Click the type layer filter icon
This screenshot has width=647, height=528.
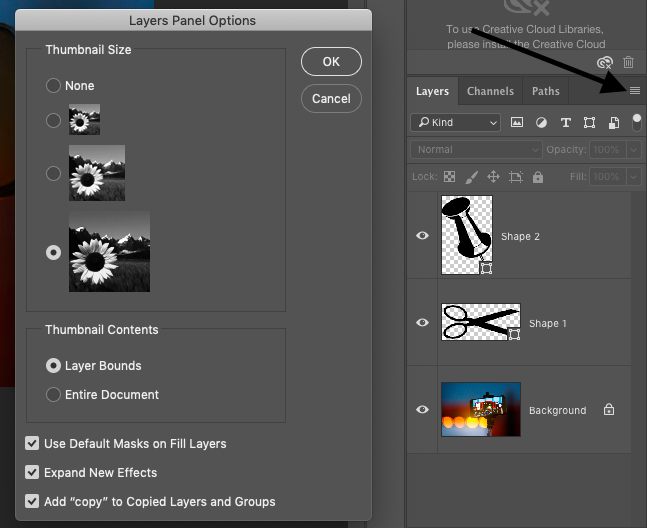(x=565, y=122)
